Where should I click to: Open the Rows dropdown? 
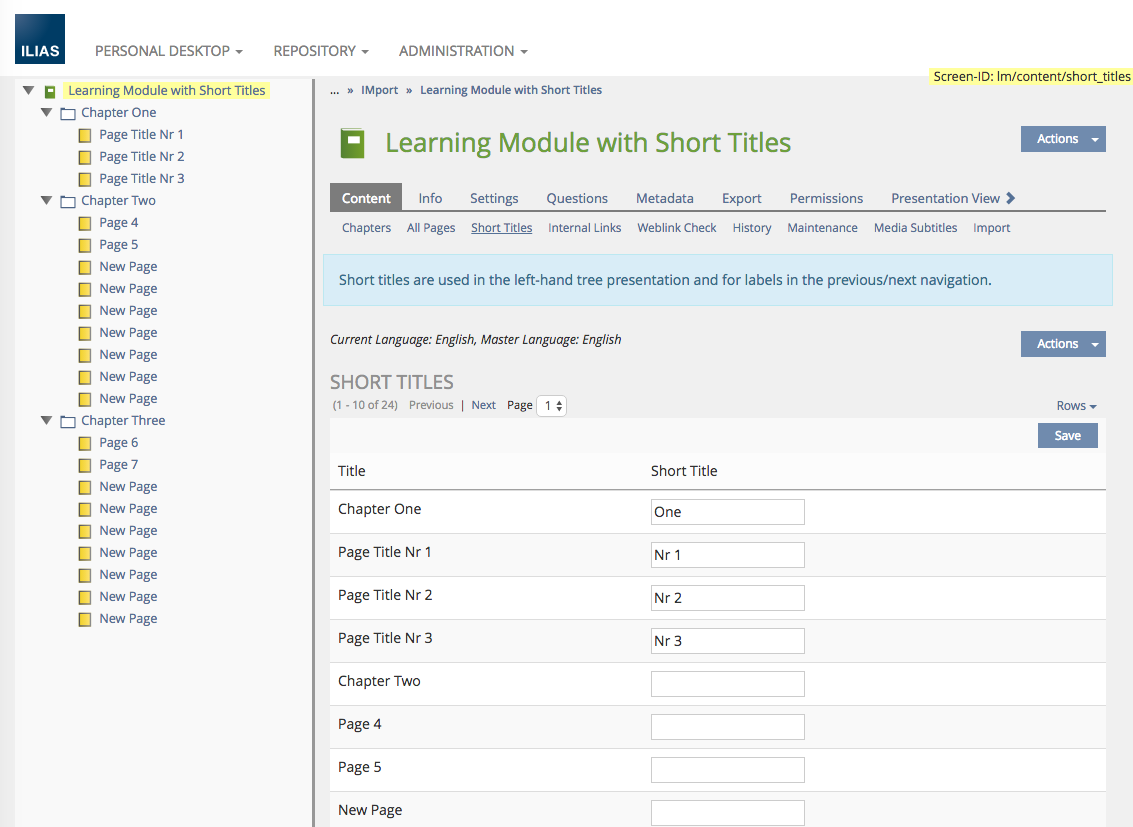click(x=1076, y=406)
